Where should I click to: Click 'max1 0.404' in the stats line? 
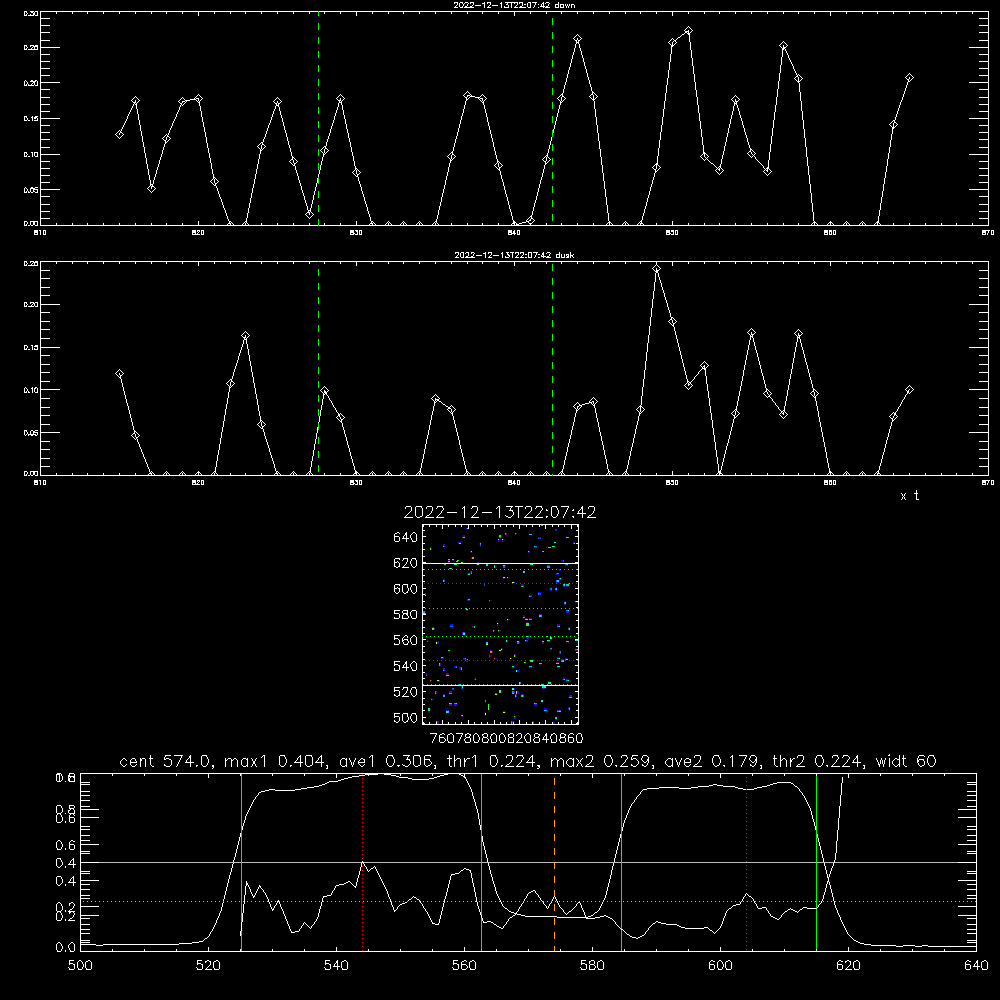(x=277, y=761)
